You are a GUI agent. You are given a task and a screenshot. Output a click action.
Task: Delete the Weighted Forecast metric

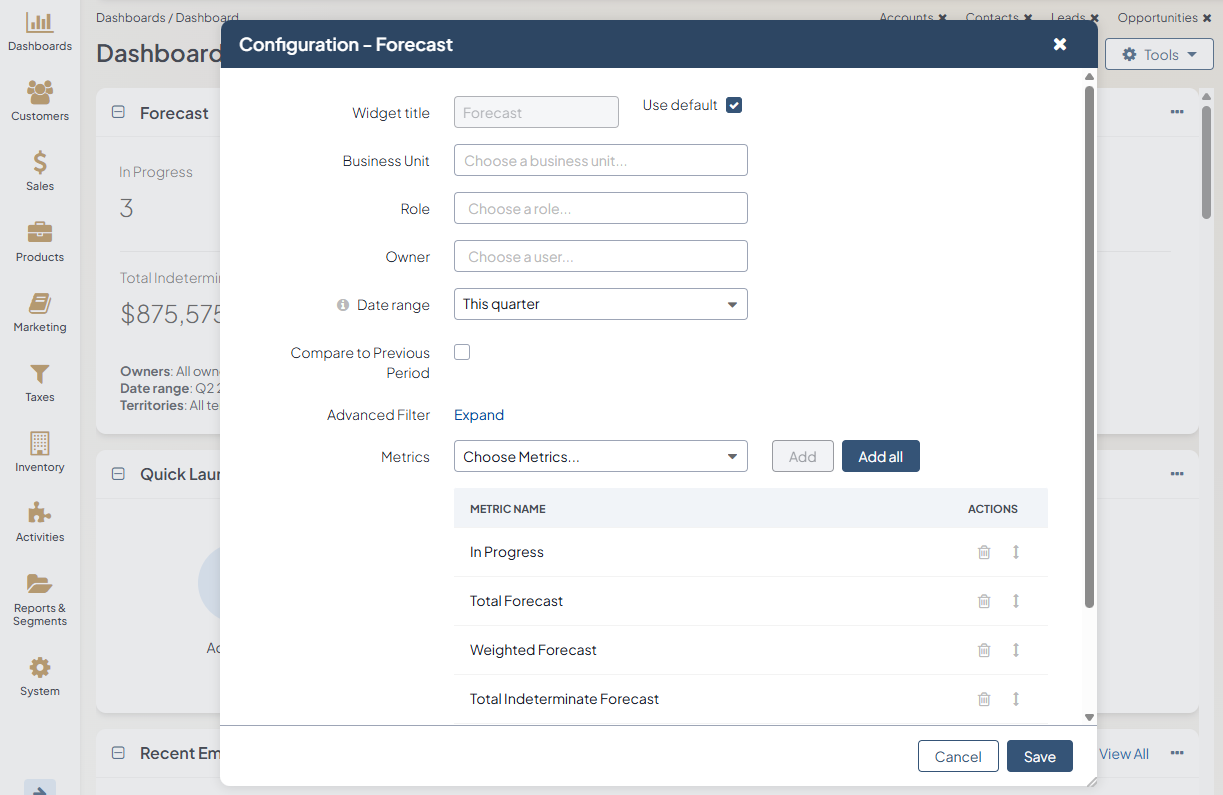coord(984,650)
